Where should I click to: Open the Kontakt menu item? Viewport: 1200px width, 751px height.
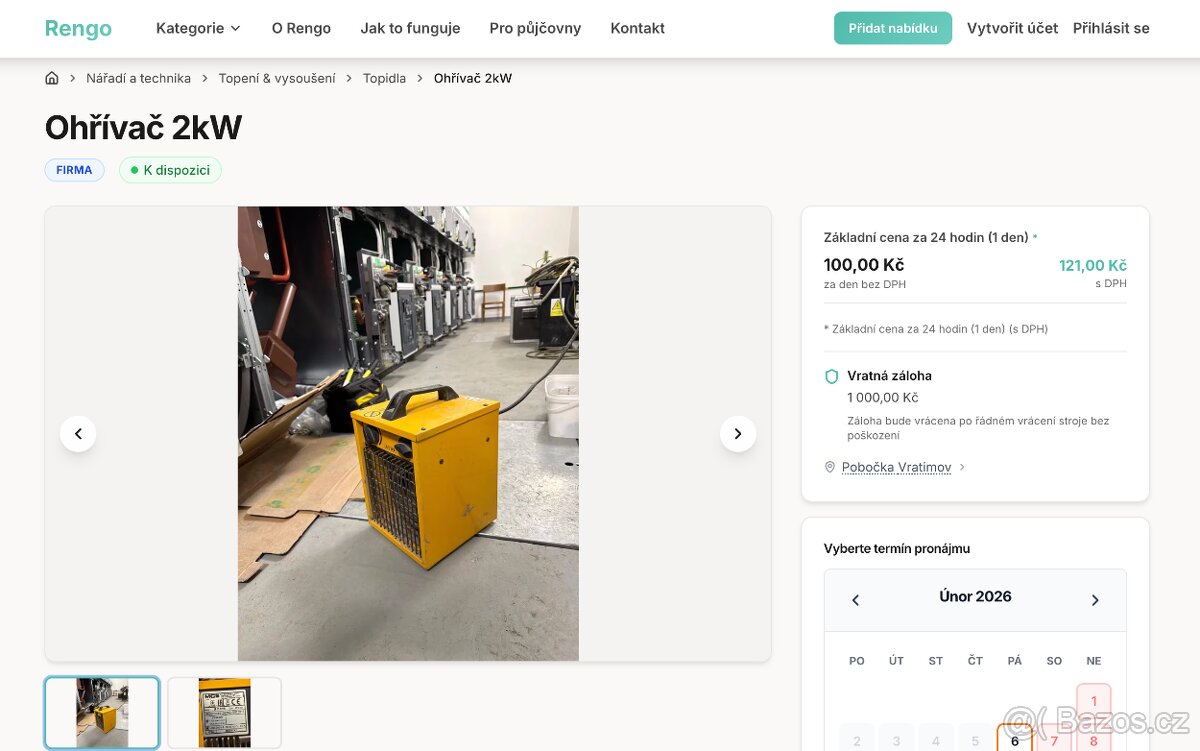pyautogui.click(x=637, y=28)
